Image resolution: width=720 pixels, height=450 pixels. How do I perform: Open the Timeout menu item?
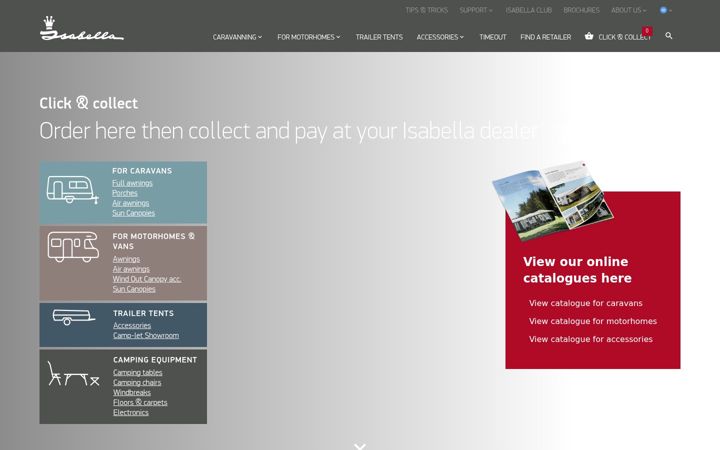point(493,37)
